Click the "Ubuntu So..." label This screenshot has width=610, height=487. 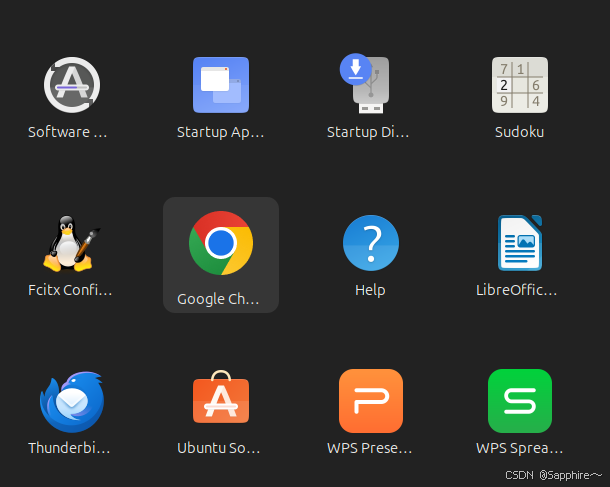pos(219,448)
